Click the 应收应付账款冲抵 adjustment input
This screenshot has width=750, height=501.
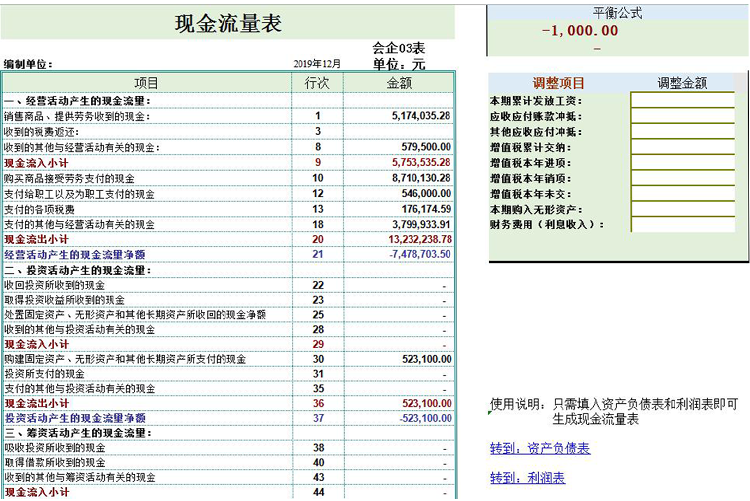(683, 116)
